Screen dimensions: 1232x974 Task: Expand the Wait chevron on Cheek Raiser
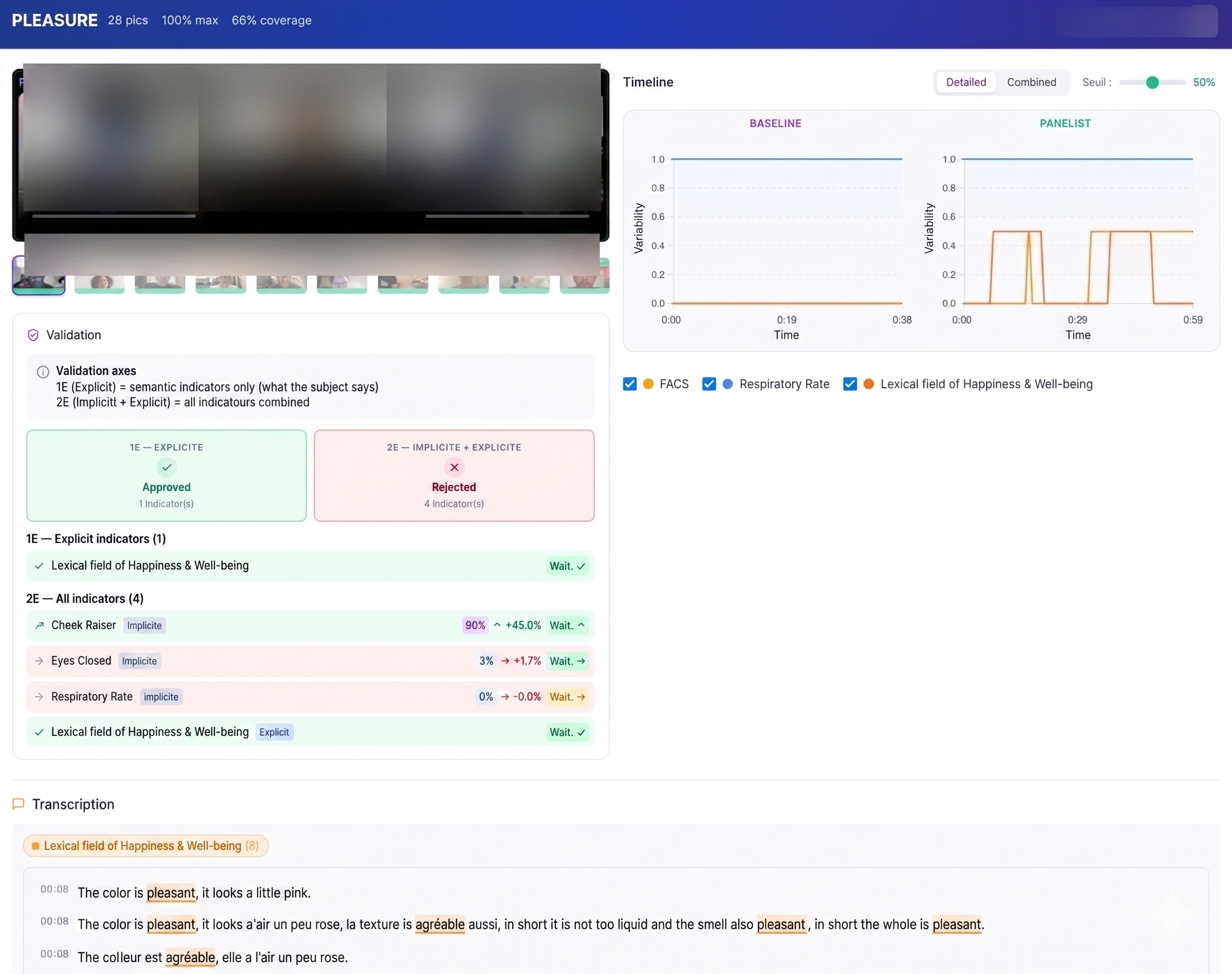[580, 625]
